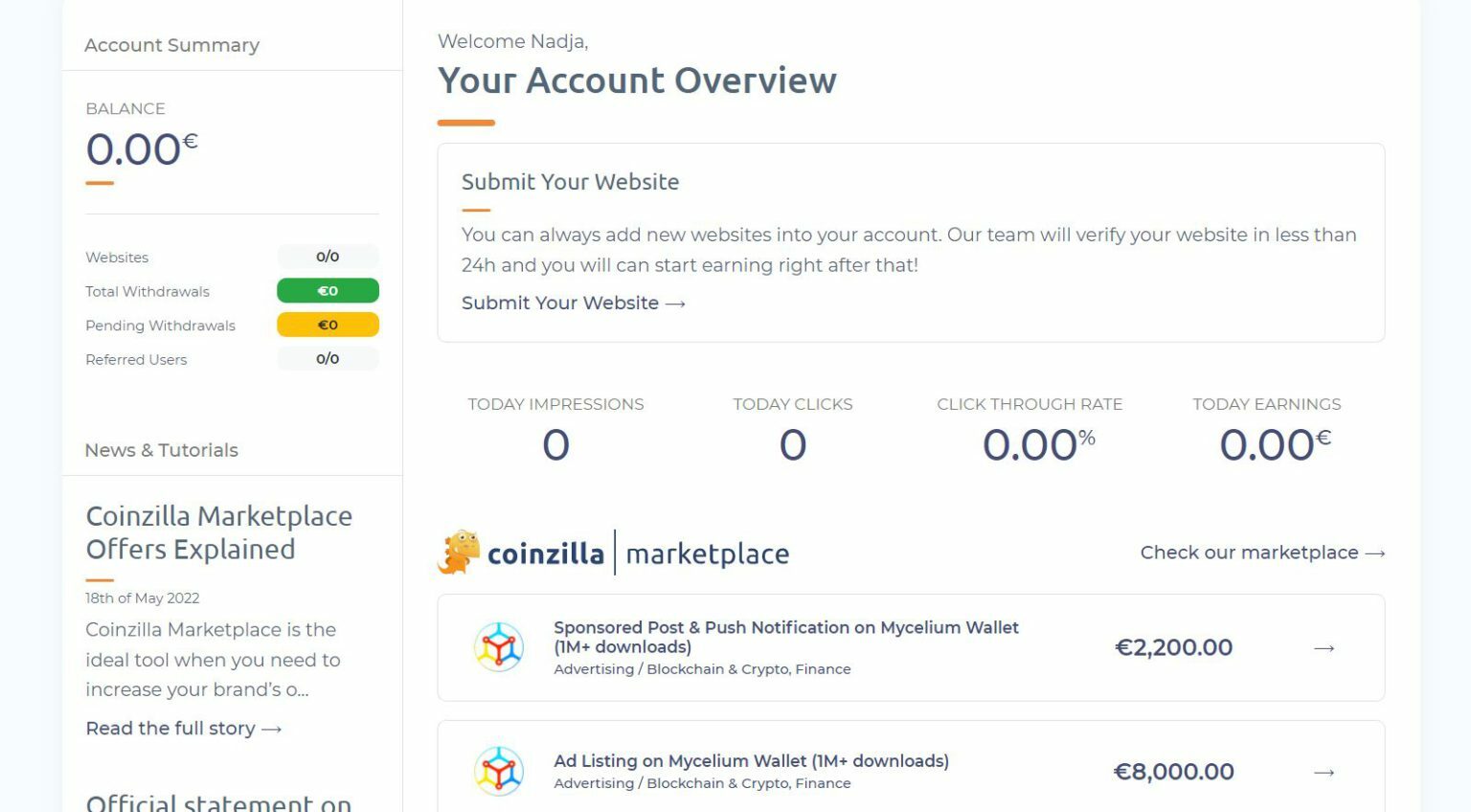The width and height of the screenshot is (1471, 812).
Task: Click arrow after Read the full story
Action: (x=271, y=729)
